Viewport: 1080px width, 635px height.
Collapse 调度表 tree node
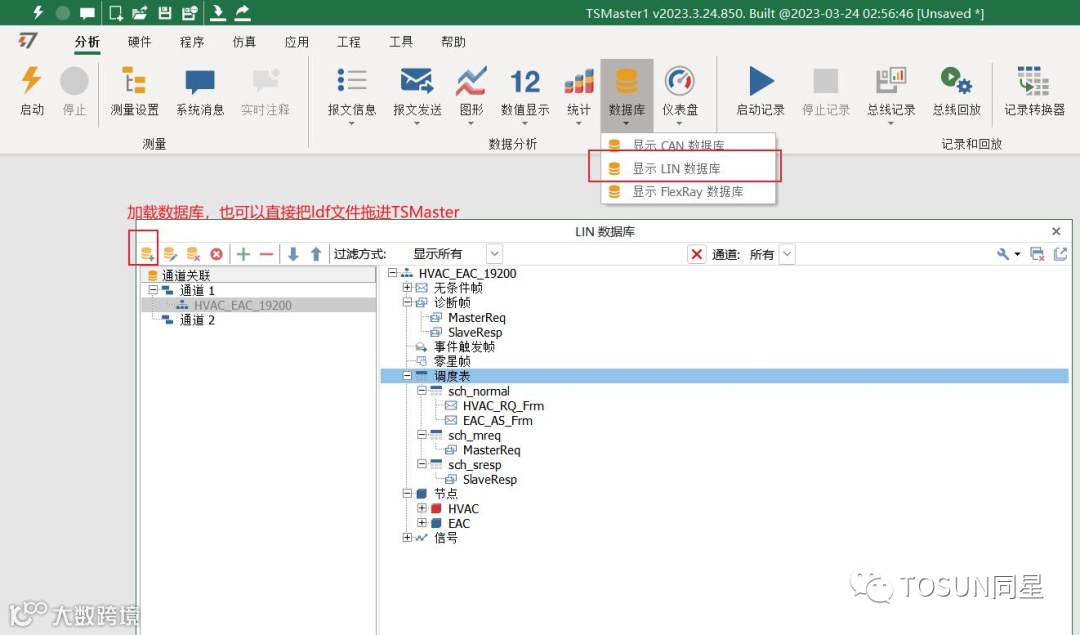(x=407, y=376)
